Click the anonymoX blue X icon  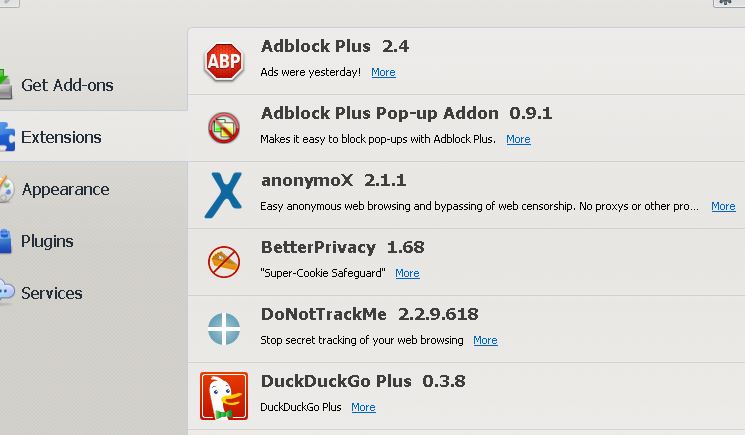tap(223, 194)
